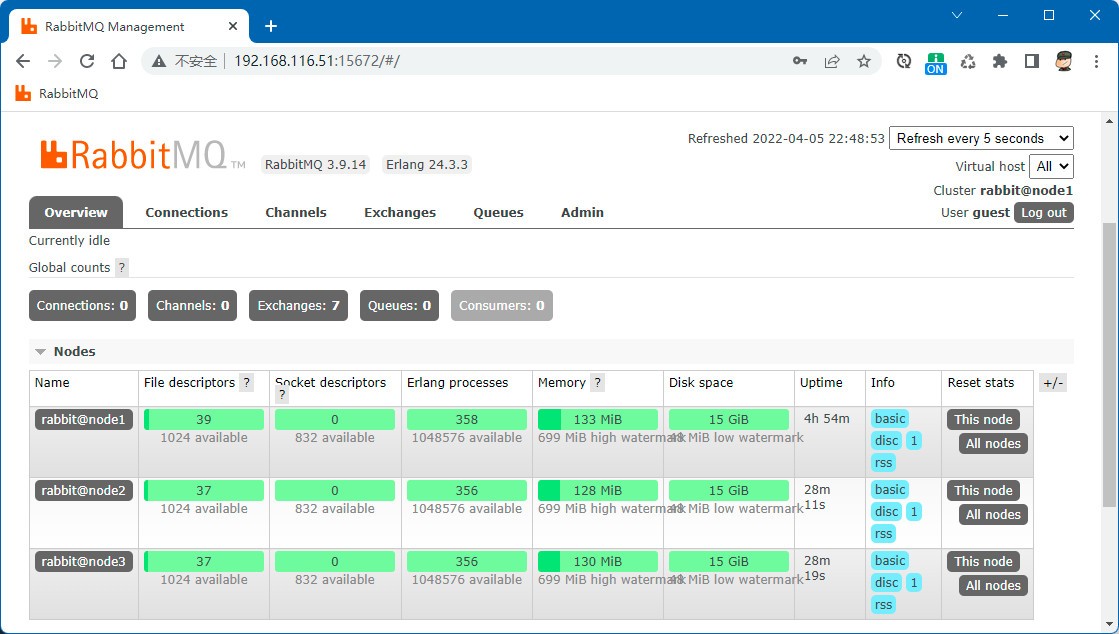Reload the RabbitMQ Management page
Screen dimensions: 1119x634
click(x=87, y=61)
